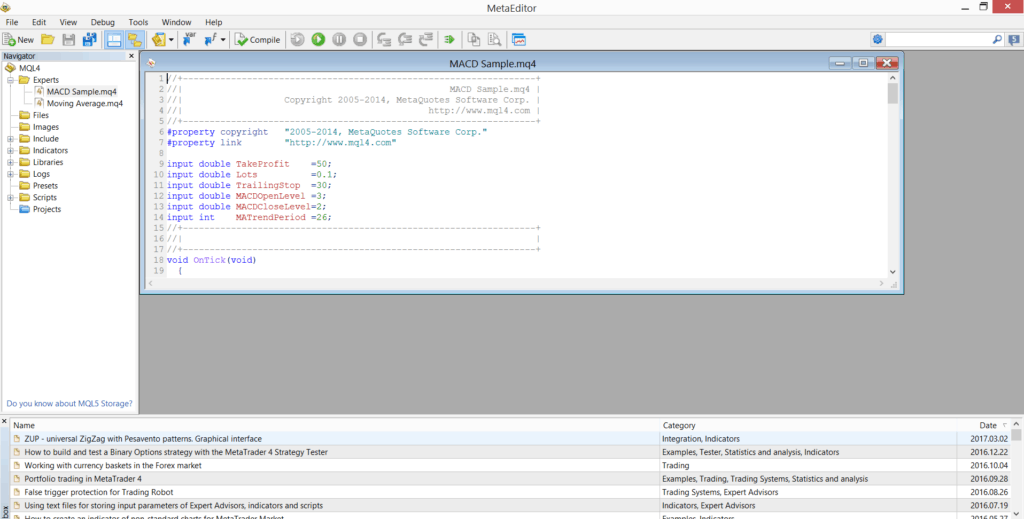Viewport: 1024px width, 519px height.
Task: Close the Navigator panel with its X
Action: 131,56
